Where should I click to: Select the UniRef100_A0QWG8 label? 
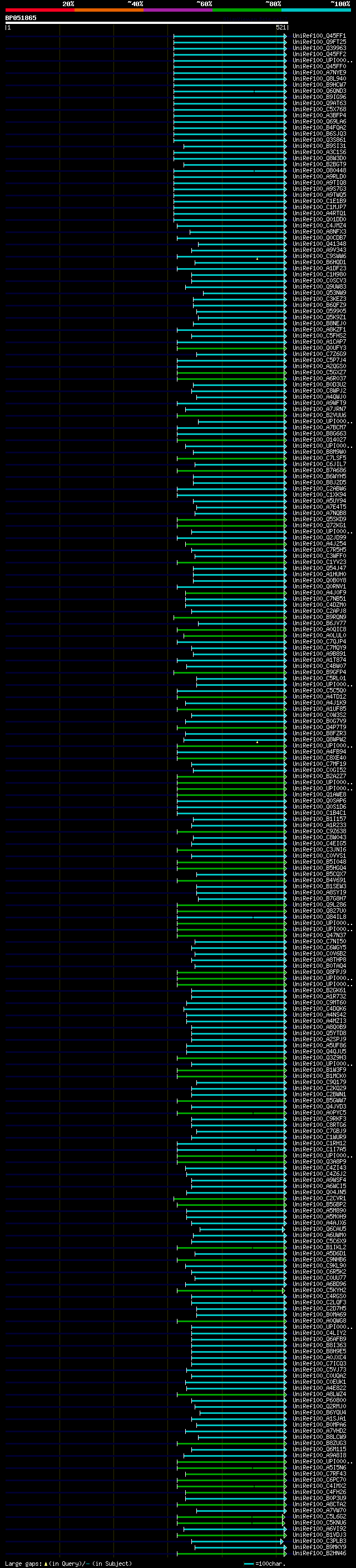tap(319, 1321)
